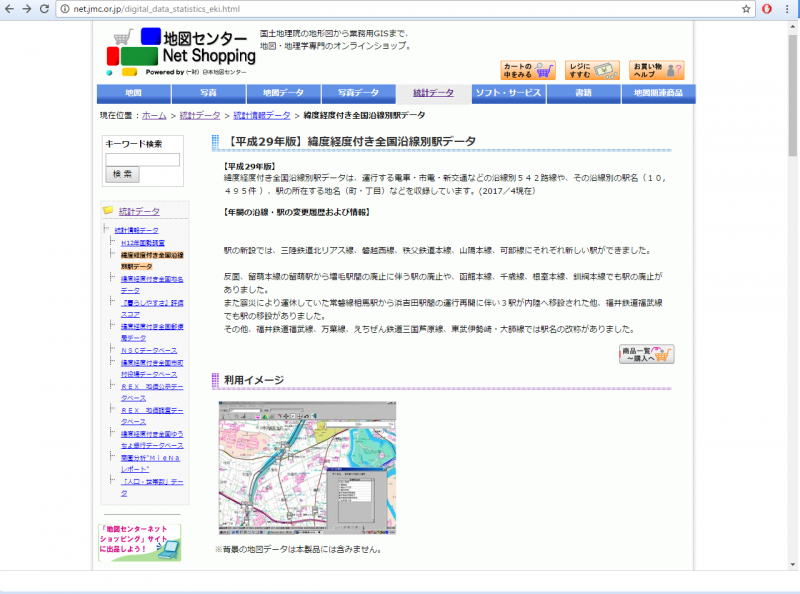Bookmark this page with star icon
The width and height of the screenshot is (800, 594).
tap(747, 9)
